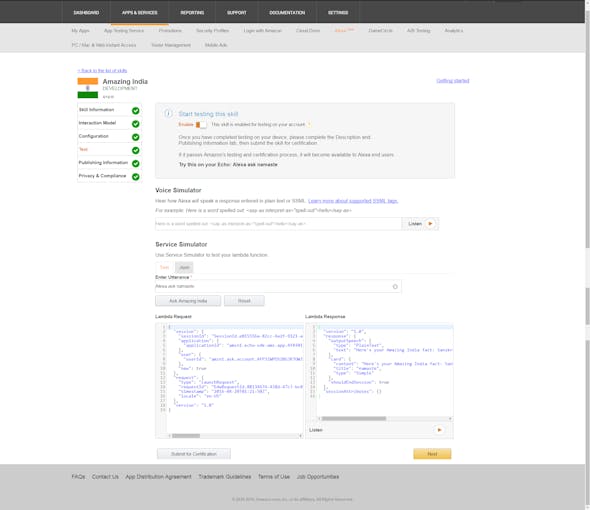Click the Ask Amazing India button
This screenshot has width=590, height=510.
pos(188,301)
